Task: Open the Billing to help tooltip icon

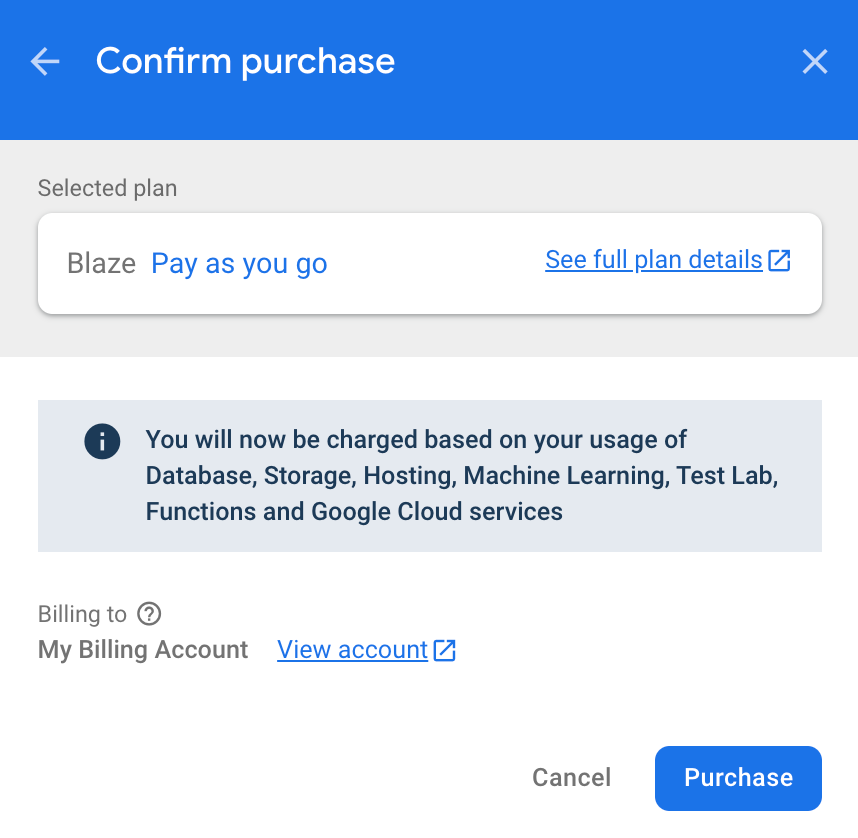Action: pos(148,614)
